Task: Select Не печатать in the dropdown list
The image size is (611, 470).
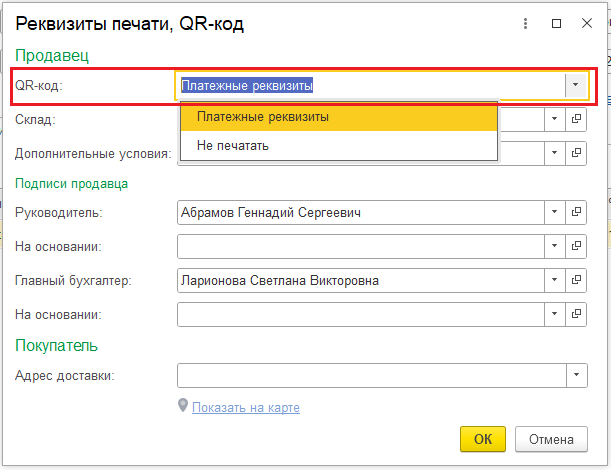Action: click(339, 145)
